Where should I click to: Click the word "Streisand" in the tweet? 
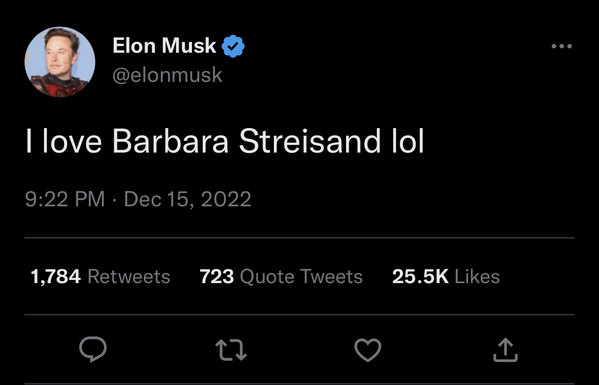point(310,141)
